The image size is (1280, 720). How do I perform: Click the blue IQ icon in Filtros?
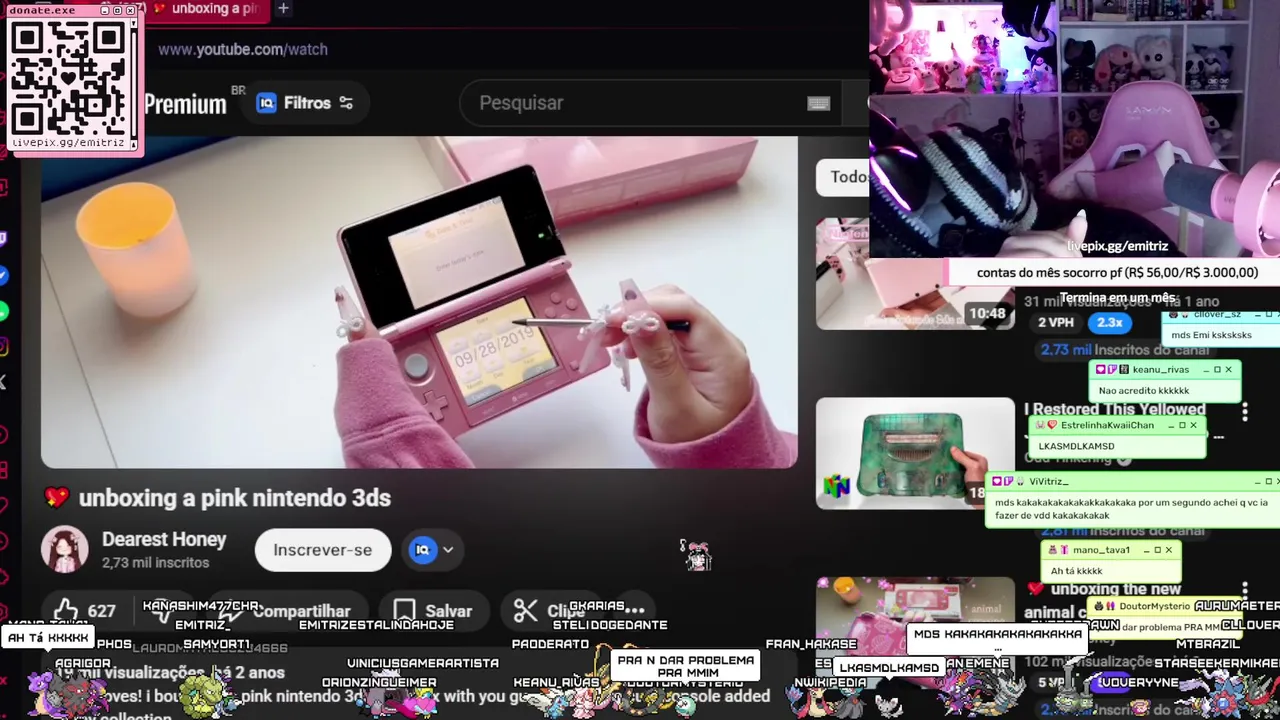[x=266, y=103]
